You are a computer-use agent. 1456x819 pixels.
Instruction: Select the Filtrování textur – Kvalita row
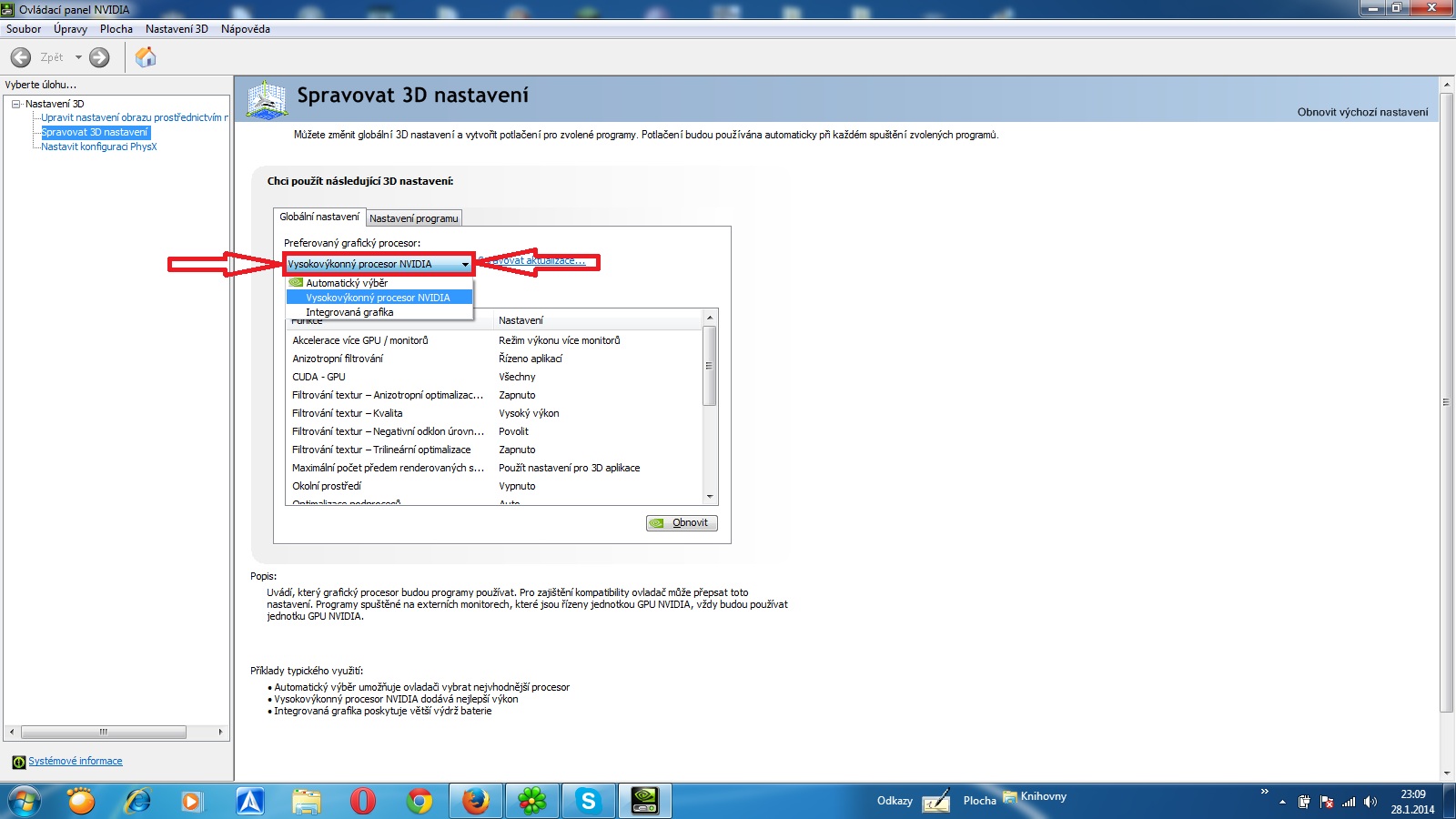(x=494, y=413)
